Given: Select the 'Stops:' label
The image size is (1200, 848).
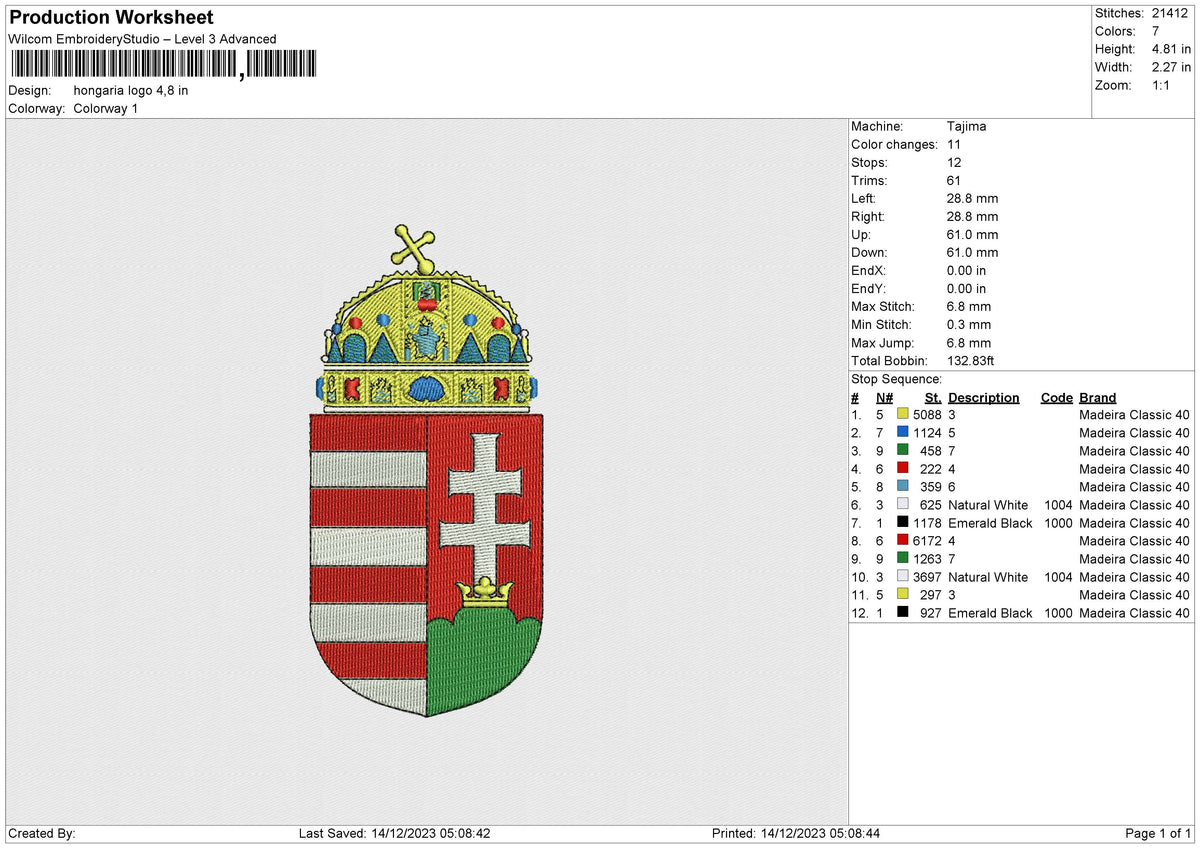Looking at the screenshot, I should click(869, 162).
